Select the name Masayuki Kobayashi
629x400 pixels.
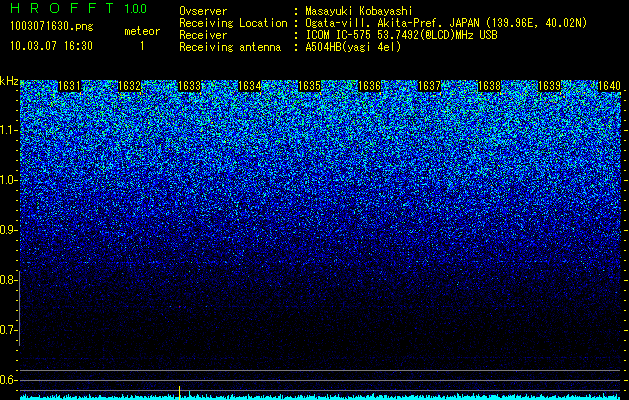[359, 12]
